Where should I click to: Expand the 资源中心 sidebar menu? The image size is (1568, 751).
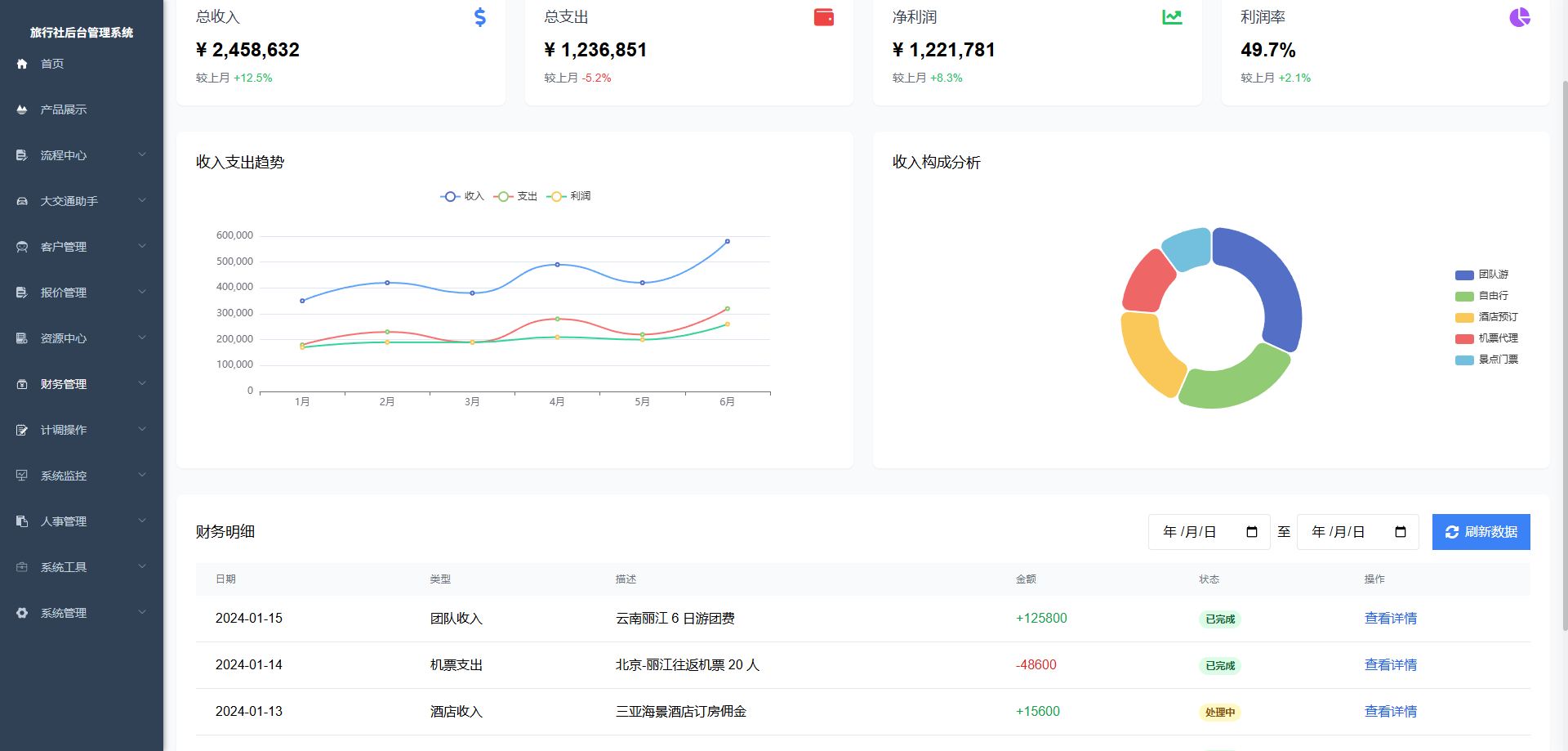[x=81, y=338]
